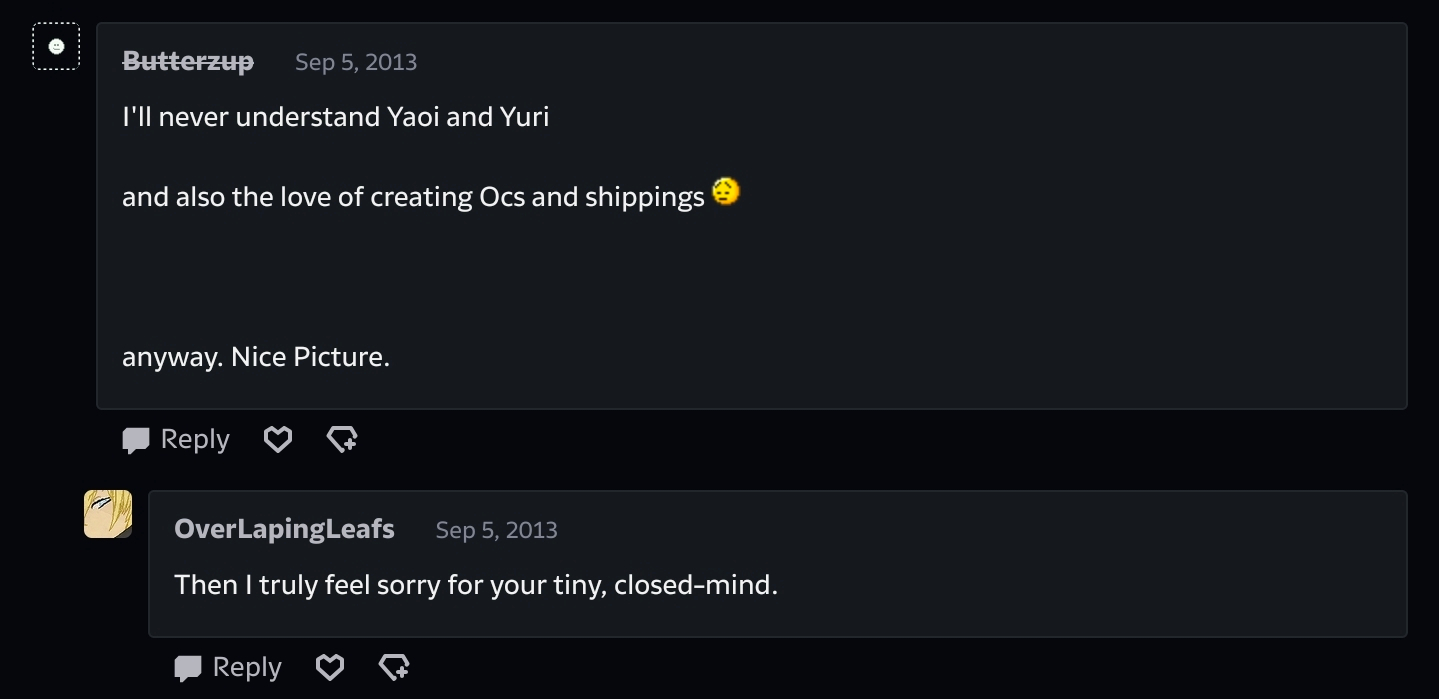Click Butterzup's placeholder avatar icon
1439x699 pixels.
coord(56,46)
